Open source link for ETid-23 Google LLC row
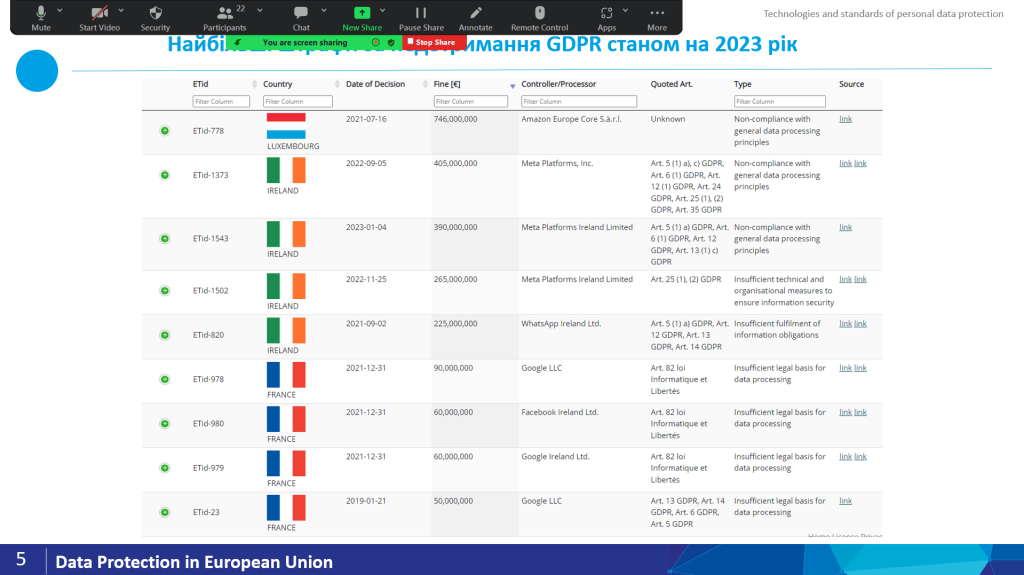The image size is (1024, 575). (x=845, y=501)
